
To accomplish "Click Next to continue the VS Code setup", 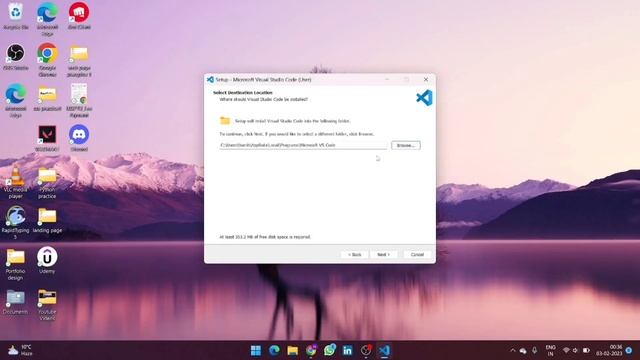I will (x=383, y=254).
